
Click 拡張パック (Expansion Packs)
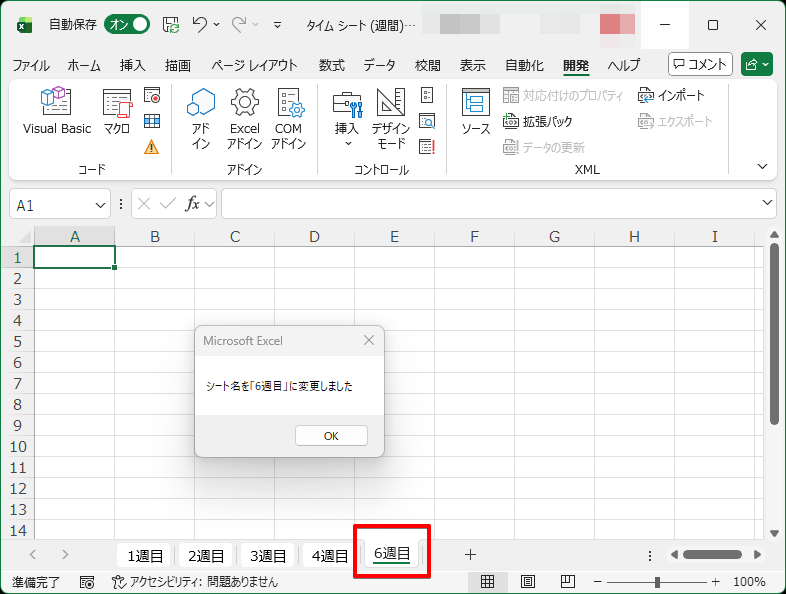tap(537, 121)
